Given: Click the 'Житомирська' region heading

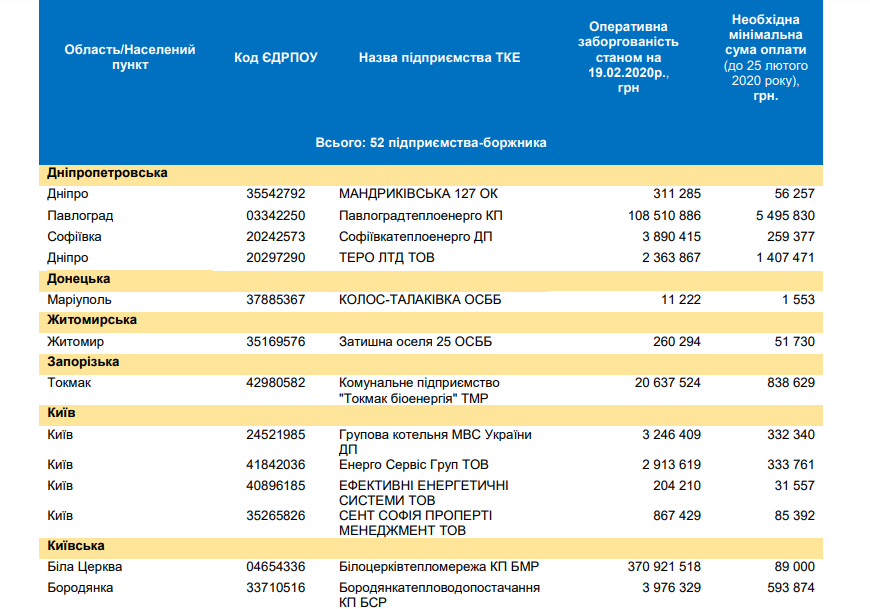Looking at the screenshot, I should [x=92, y=320].
